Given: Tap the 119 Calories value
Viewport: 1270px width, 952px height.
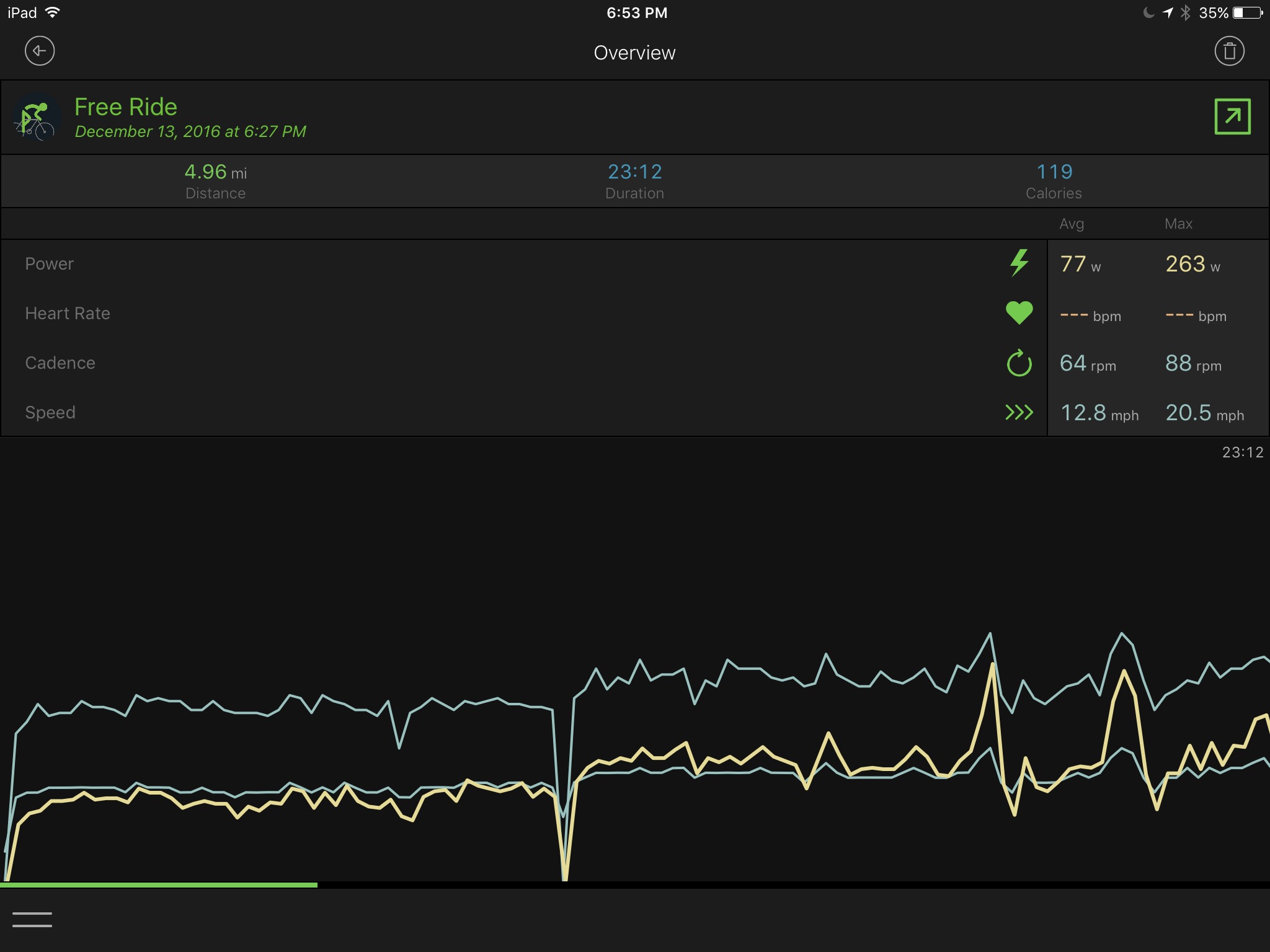Looking at the screenshot, I should (x=1054, y=172).
